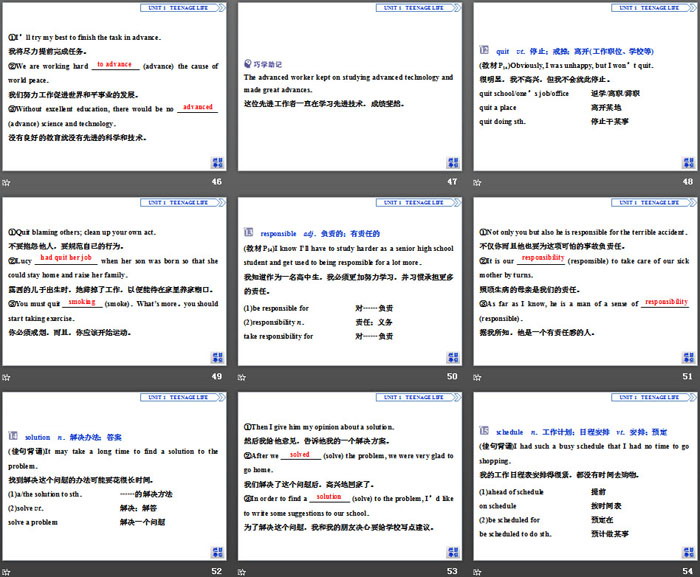Screen dimensions: 700x577
Task: Click the blue corner icon on slide 50
Action: pyautogui.click(x=453, y=357)
